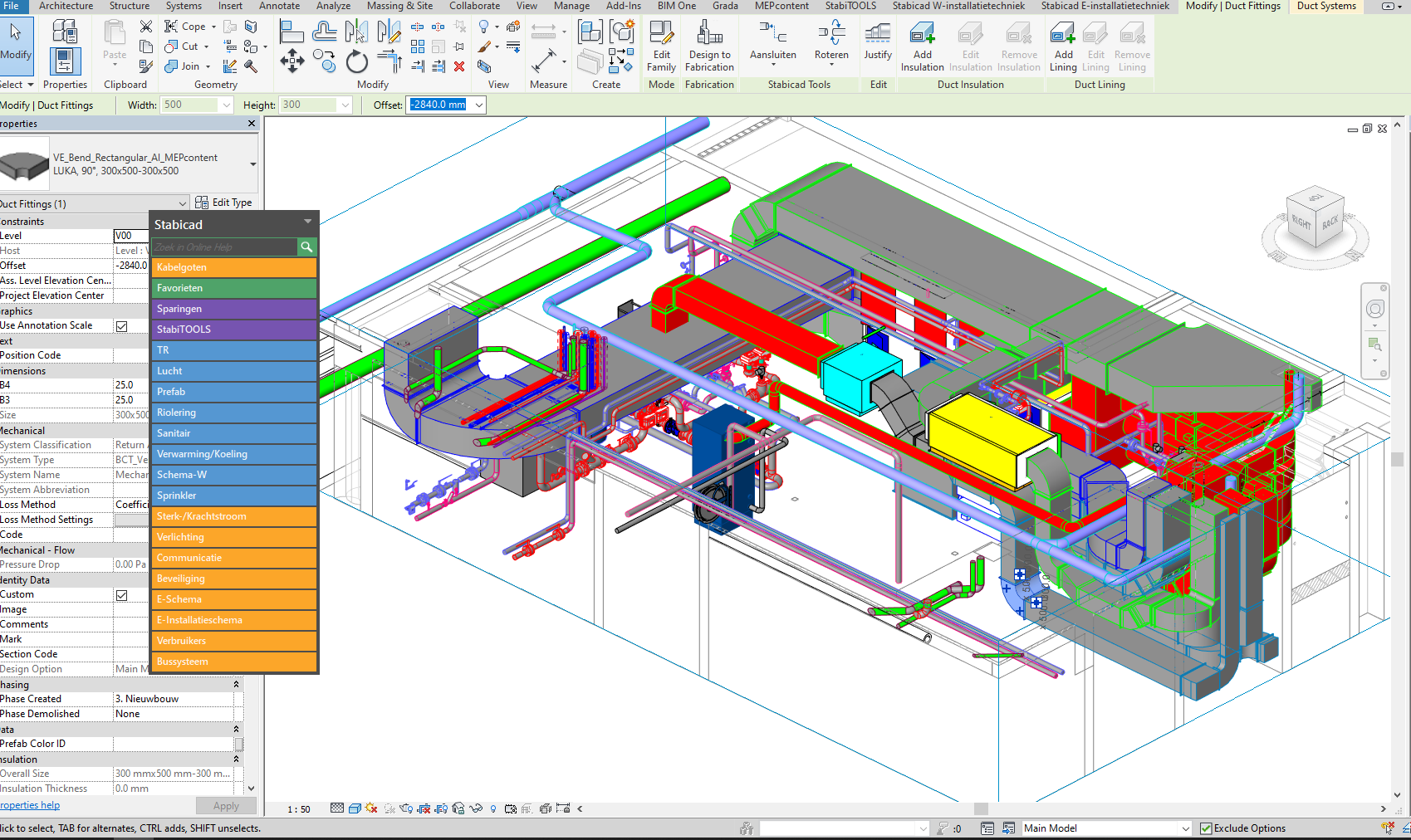
Task: Click the 1 : 50 view scale
Action: (299, 809)
